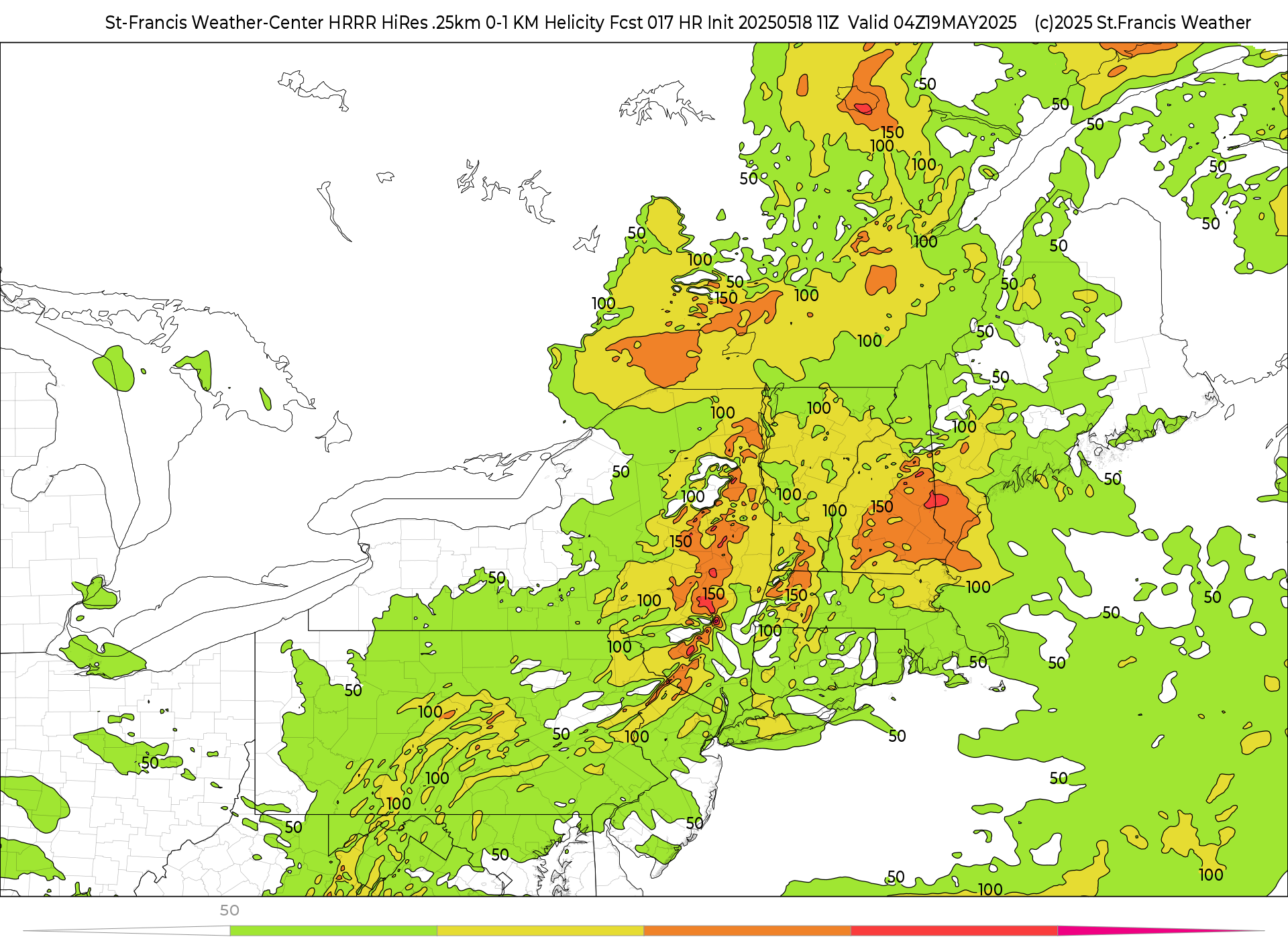The height and width of the screenshot is (939, 1288).
Task: Click the magenta tip of the color bar
Action: coord(1161,930)
